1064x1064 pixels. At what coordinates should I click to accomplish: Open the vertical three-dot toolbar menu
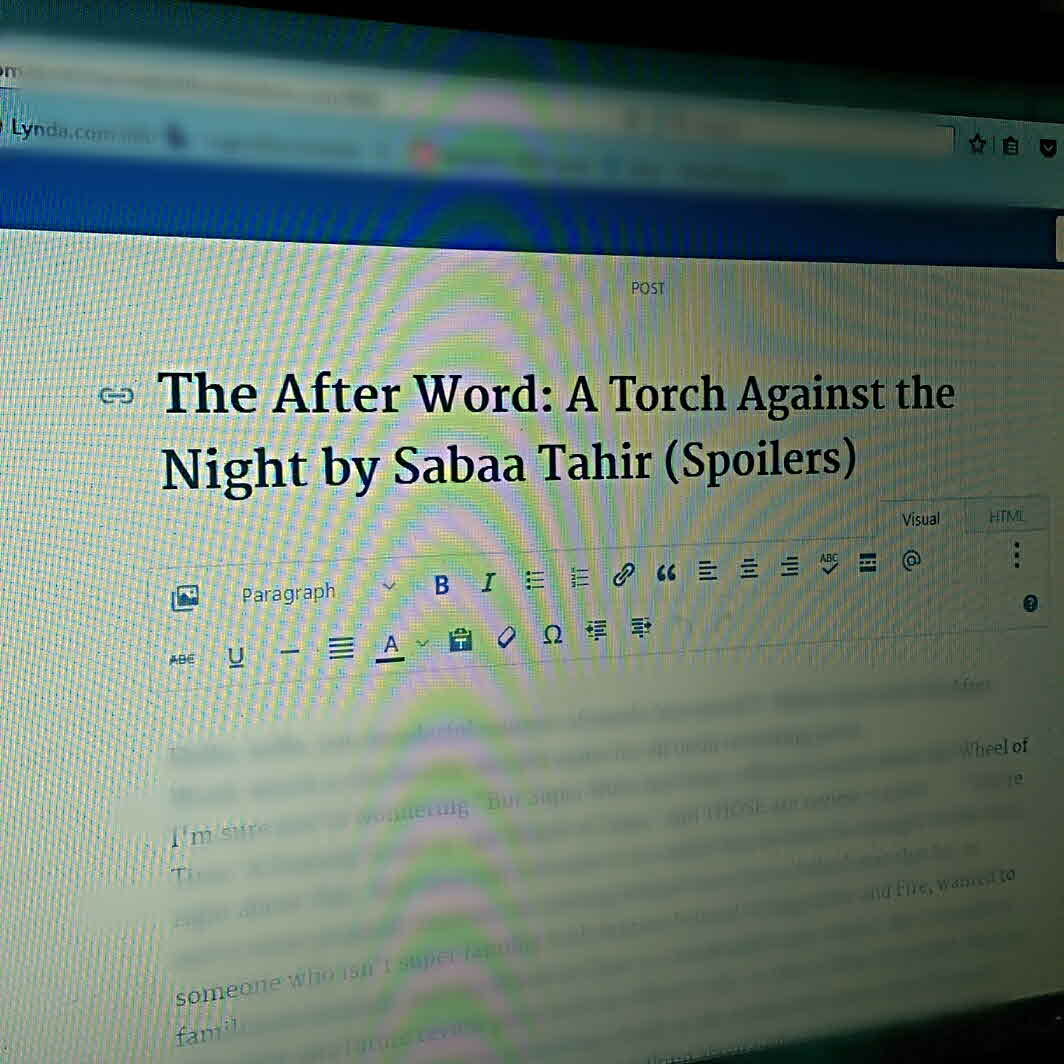1016,555
